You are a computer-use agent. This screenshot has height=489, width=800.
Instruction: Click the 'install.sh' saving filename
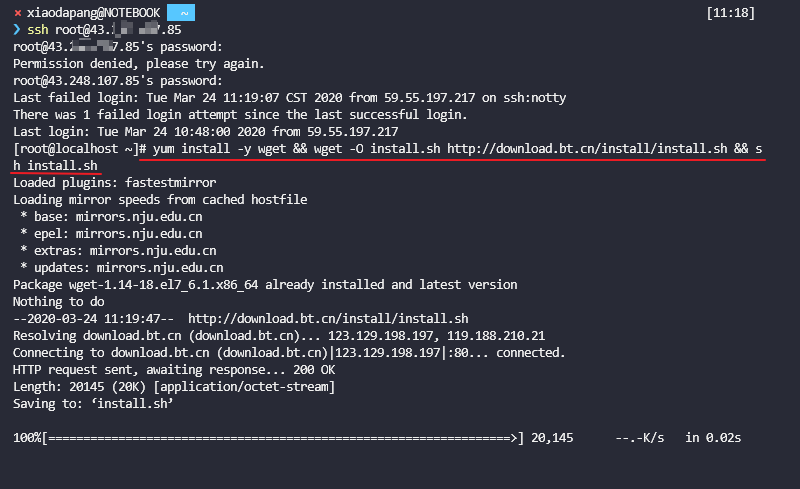pyautogui.click(x=132, y=404)
